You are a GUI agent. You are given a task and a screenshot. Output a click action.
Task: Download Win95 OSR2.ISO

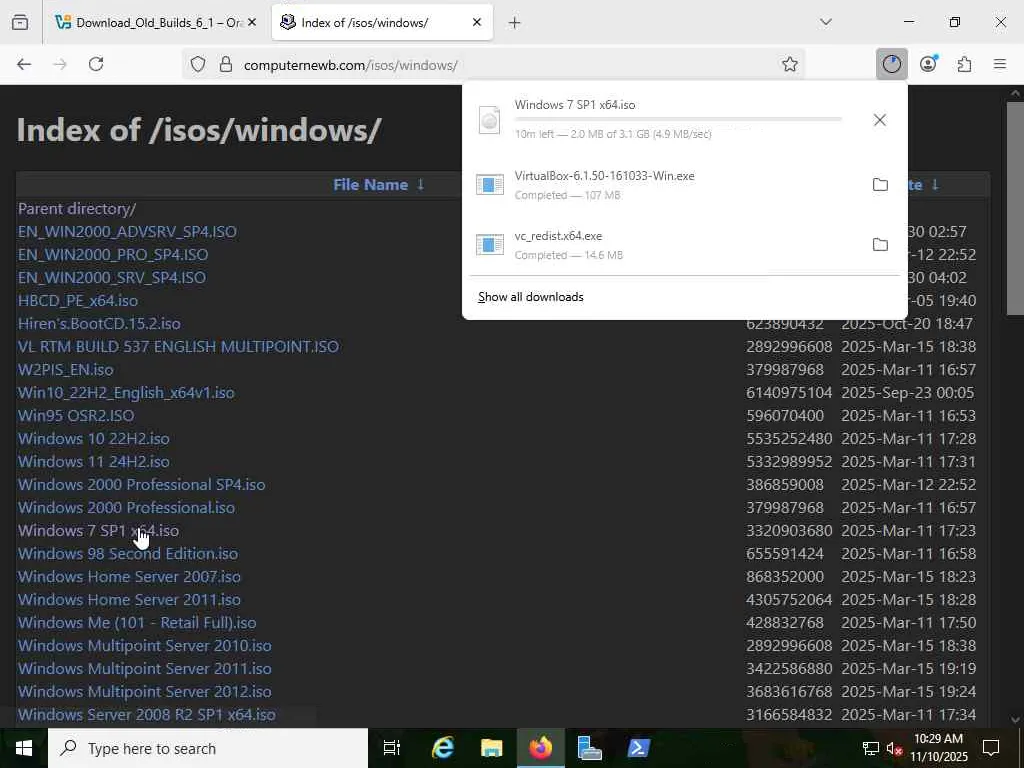coord(76,415)
